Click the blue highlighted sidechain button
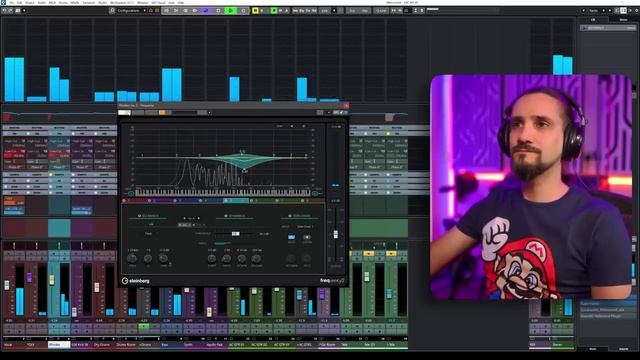Screen dimensions: 640x360 click(x=291, y=237)
